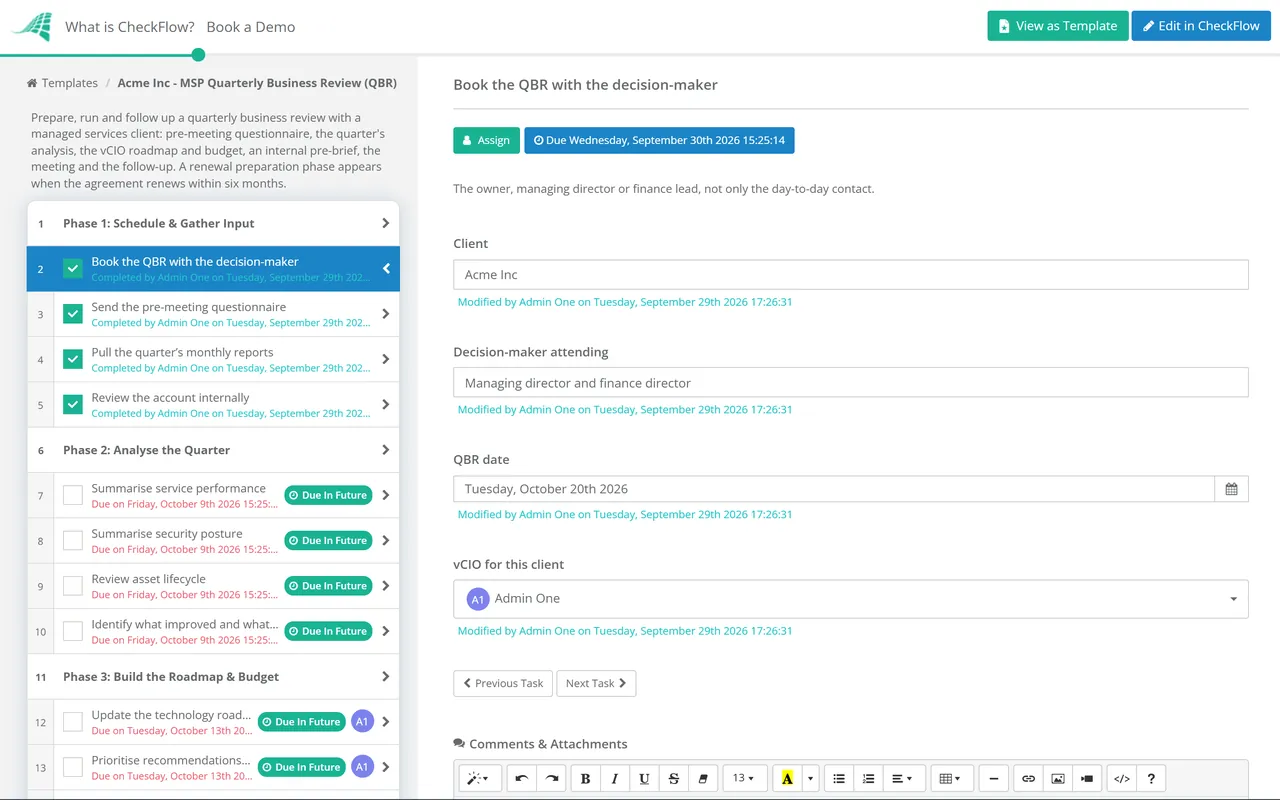This screenshot has width=1280, height=800.
Task: Select 'Phase 2: Analyse the Quarter' section
Action: [x=213, y=450]
